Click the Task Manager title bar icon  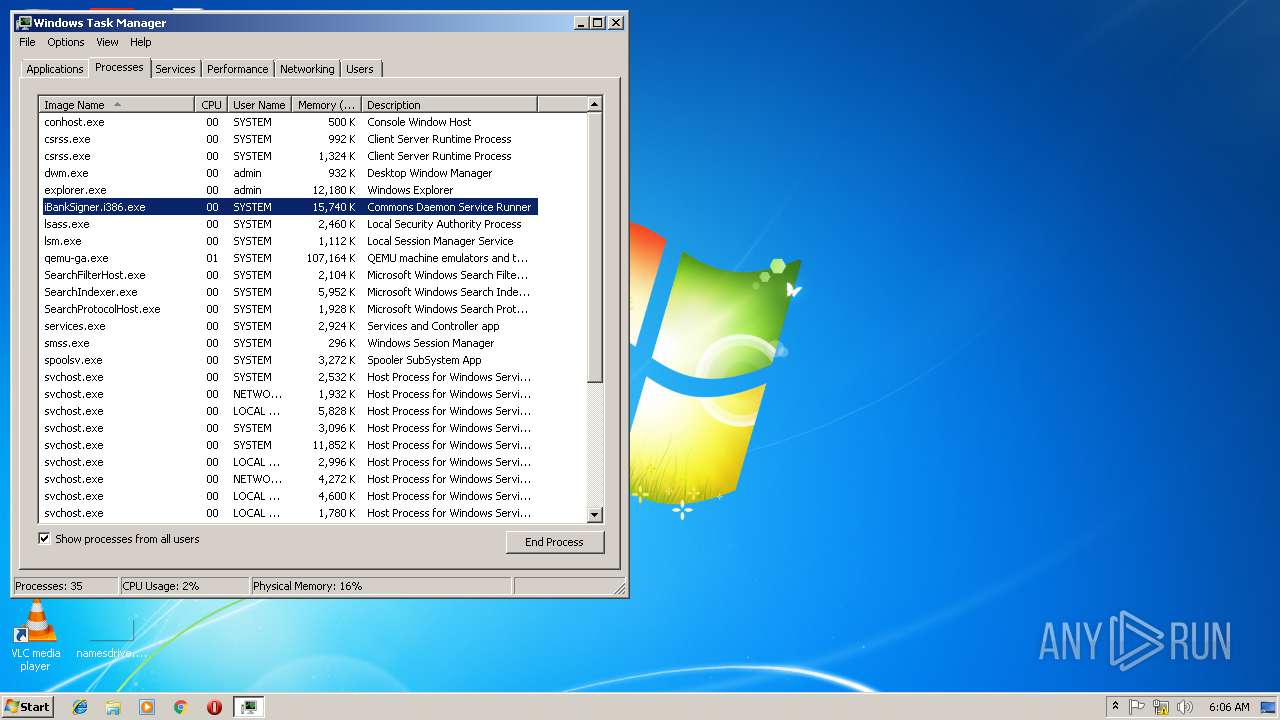click(x=24, y=22)
